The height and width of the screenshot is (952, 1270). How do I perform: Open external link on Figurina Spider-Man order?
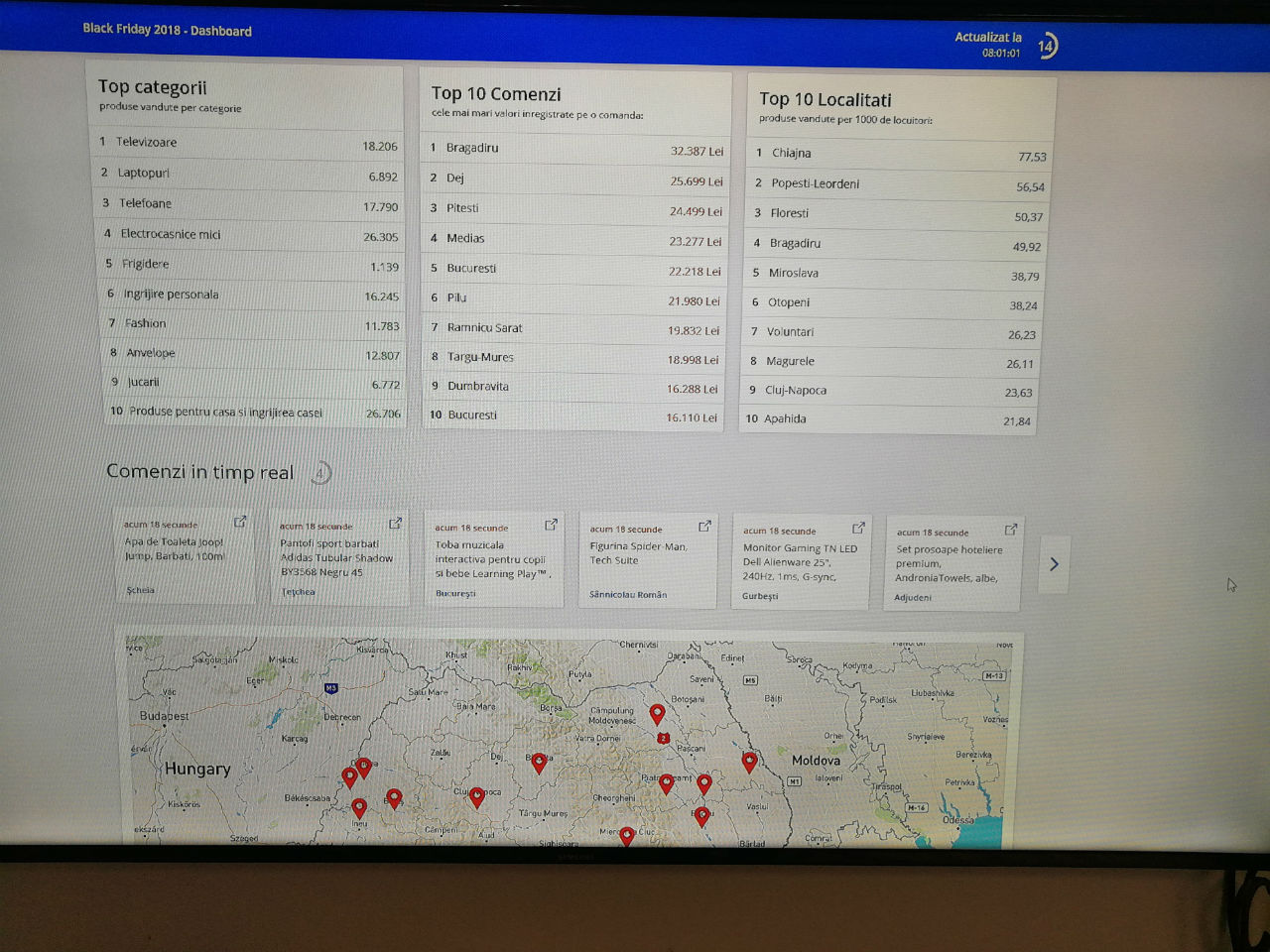point(704,526)
